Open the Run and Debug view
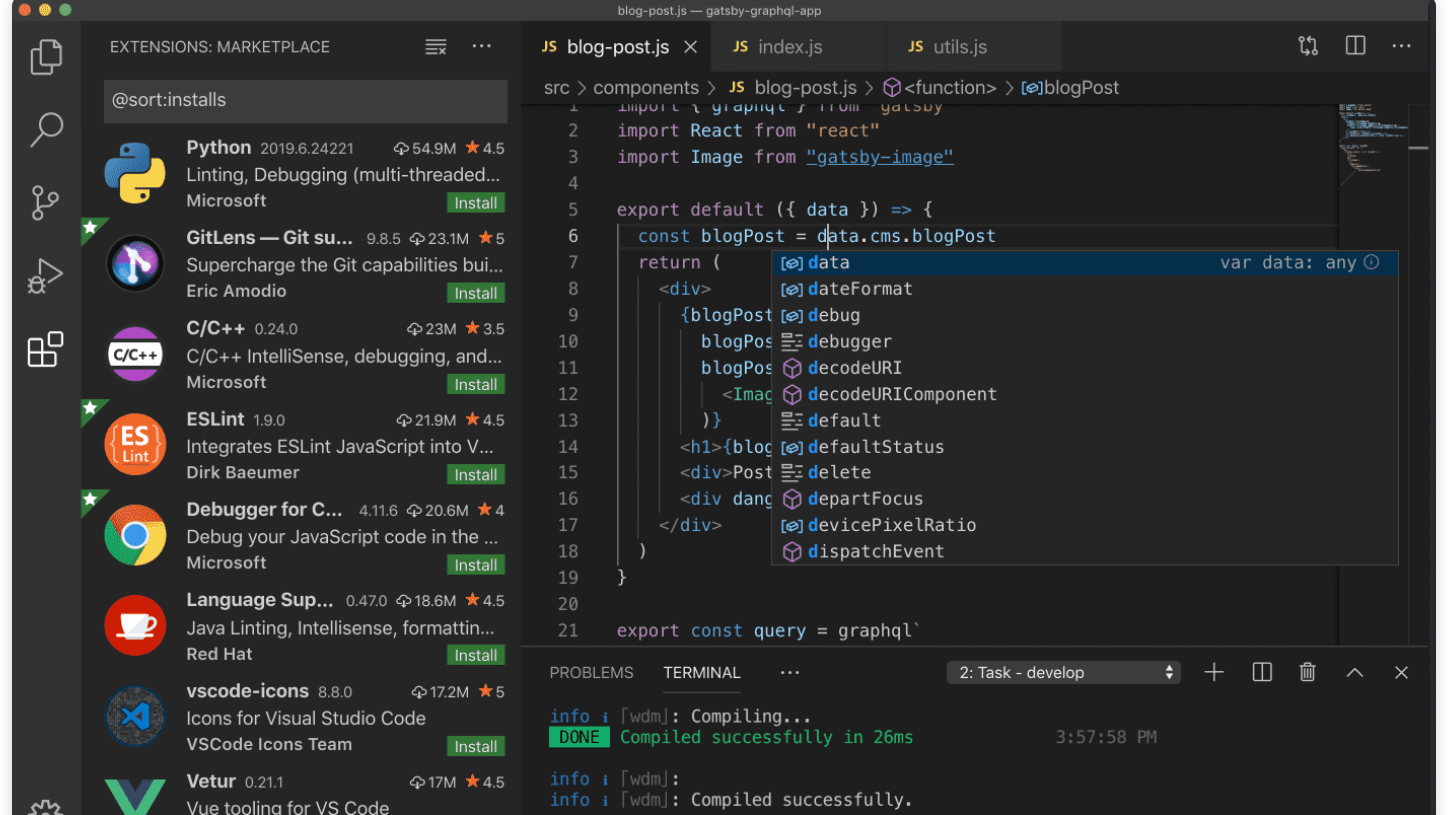 (x=46, y=276)
